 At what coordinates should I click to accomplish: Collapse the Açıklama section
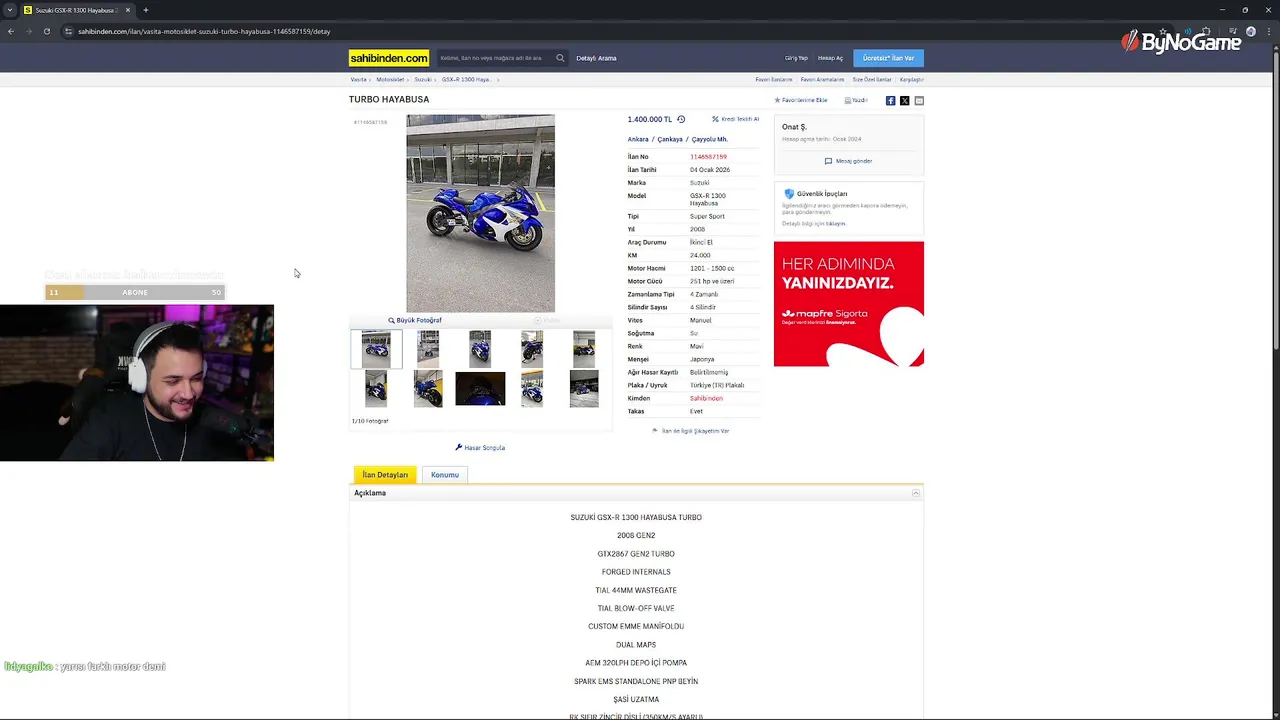pos(916,493)
